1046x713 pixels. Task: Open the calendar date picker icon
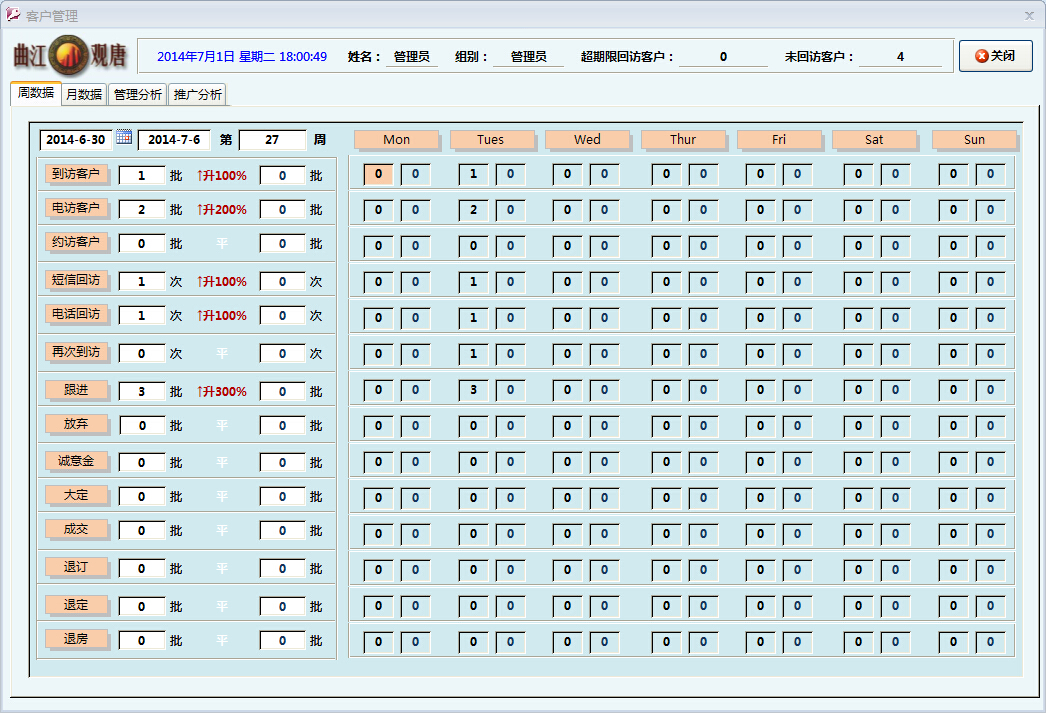coord(124,137)
